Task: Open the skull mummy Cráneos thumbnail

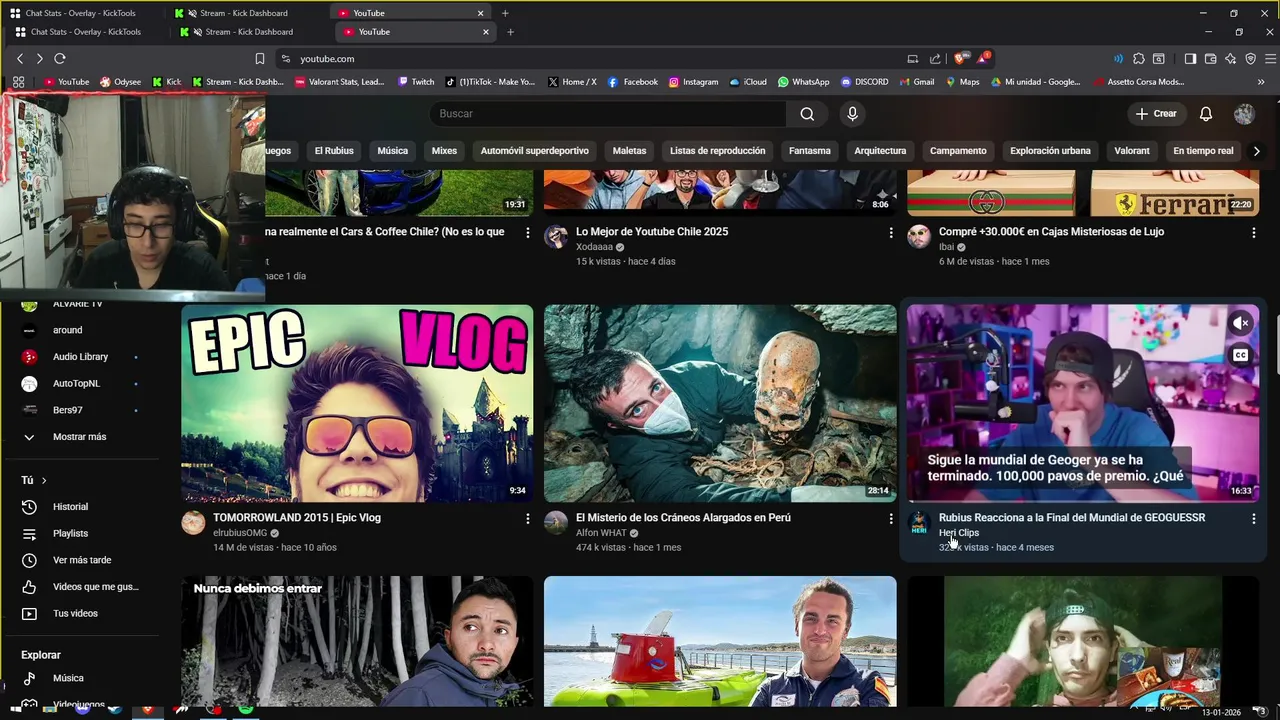Action: click(720, 403)
